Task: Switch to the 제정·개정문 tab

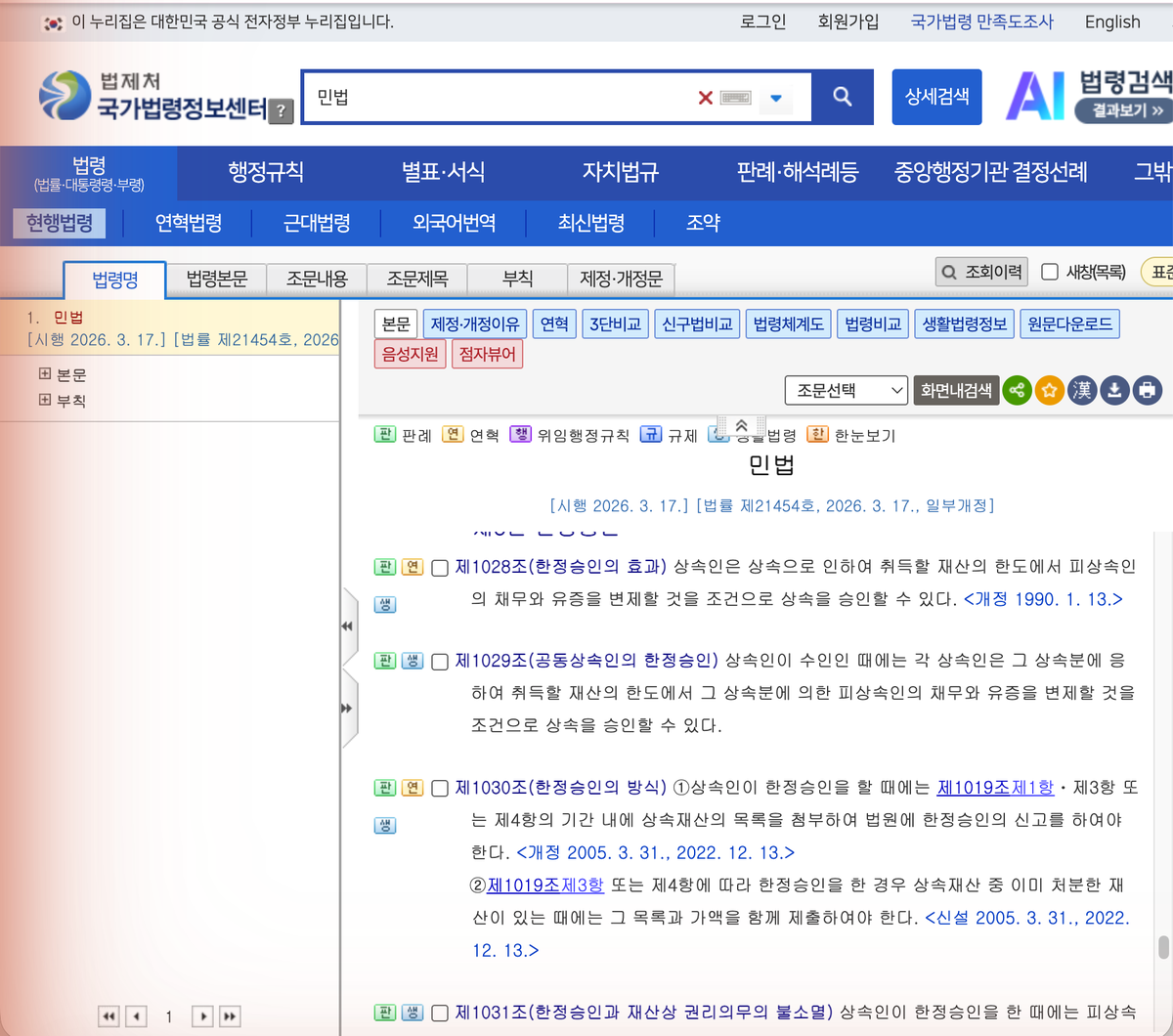Action: click(621, 280)
